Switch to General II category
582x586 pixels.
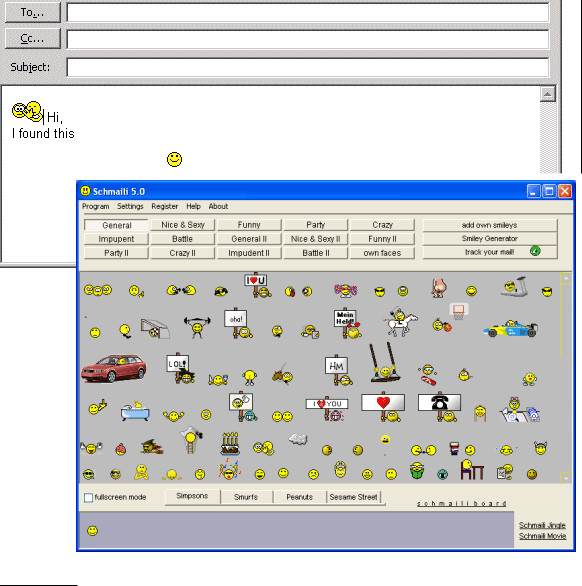pyautogui.click(x=249, y=239)
